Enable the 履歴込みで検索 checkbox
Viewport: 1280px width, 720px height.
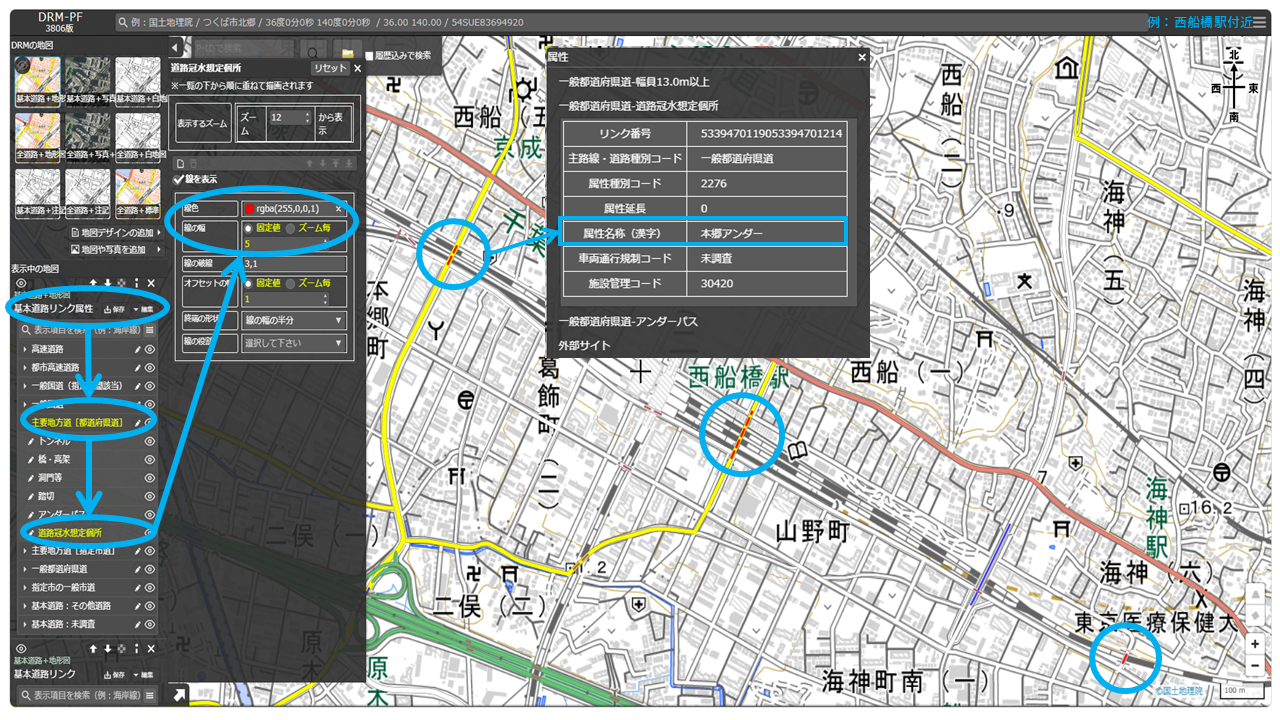[x=369, y=56]
